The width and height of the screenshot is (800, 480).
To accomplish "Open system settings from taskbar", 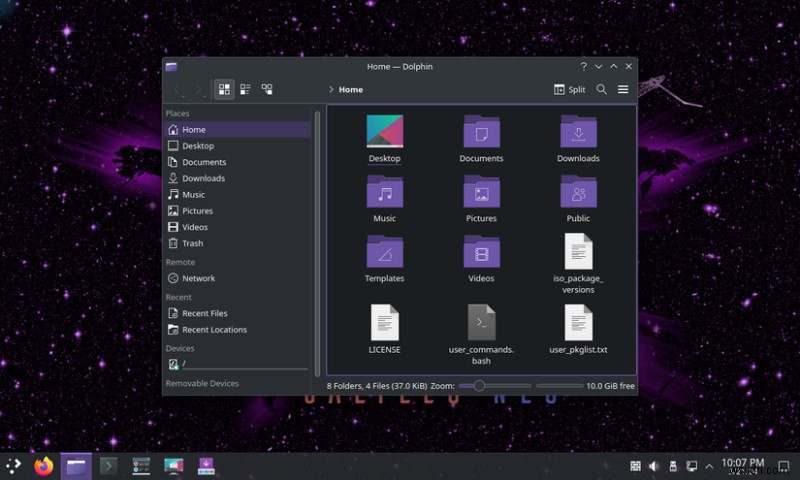I will 141,466.
